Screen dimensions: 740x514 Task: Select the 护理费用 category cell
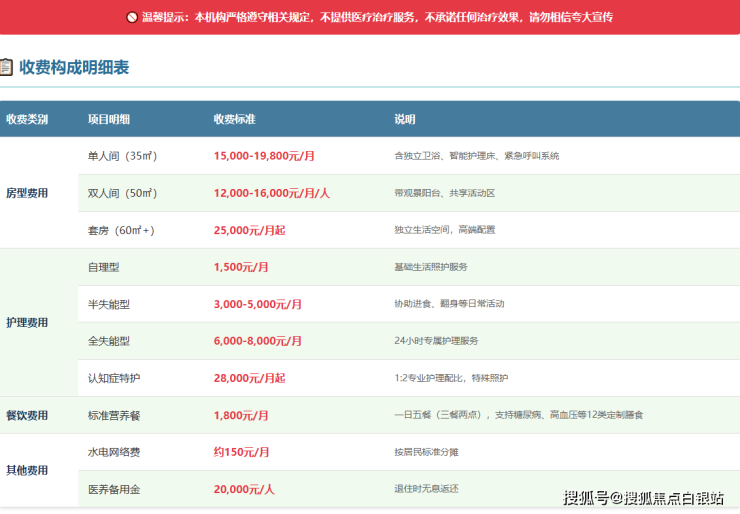[26, 323]
